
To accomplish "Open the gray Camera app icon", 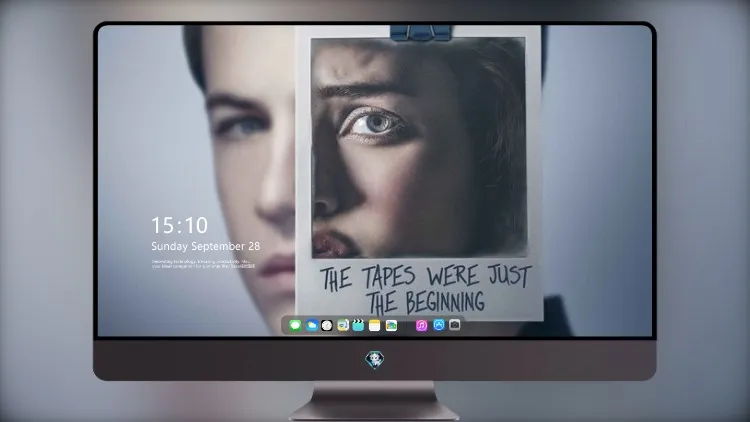I will 454,325.
